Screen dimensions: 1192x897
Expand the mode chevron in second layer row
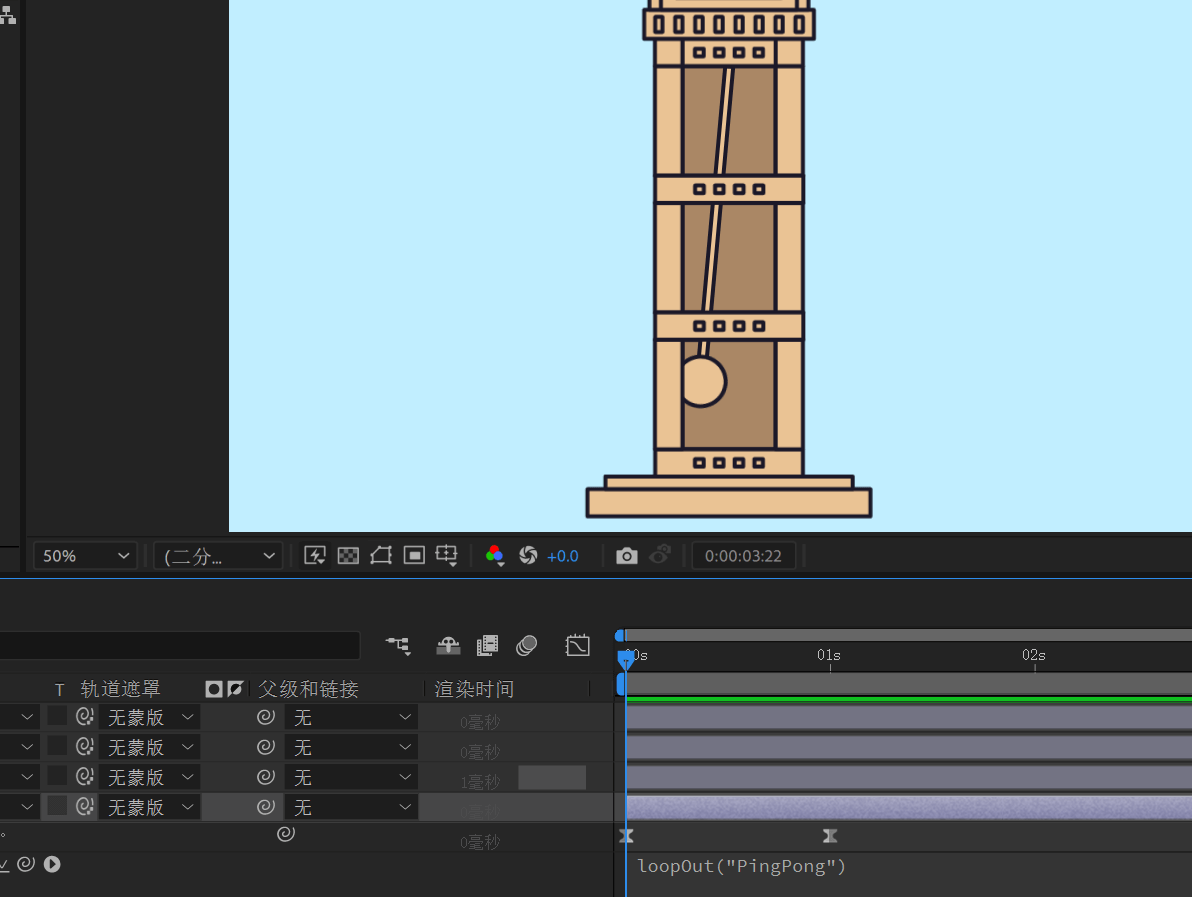coord(27,747)
